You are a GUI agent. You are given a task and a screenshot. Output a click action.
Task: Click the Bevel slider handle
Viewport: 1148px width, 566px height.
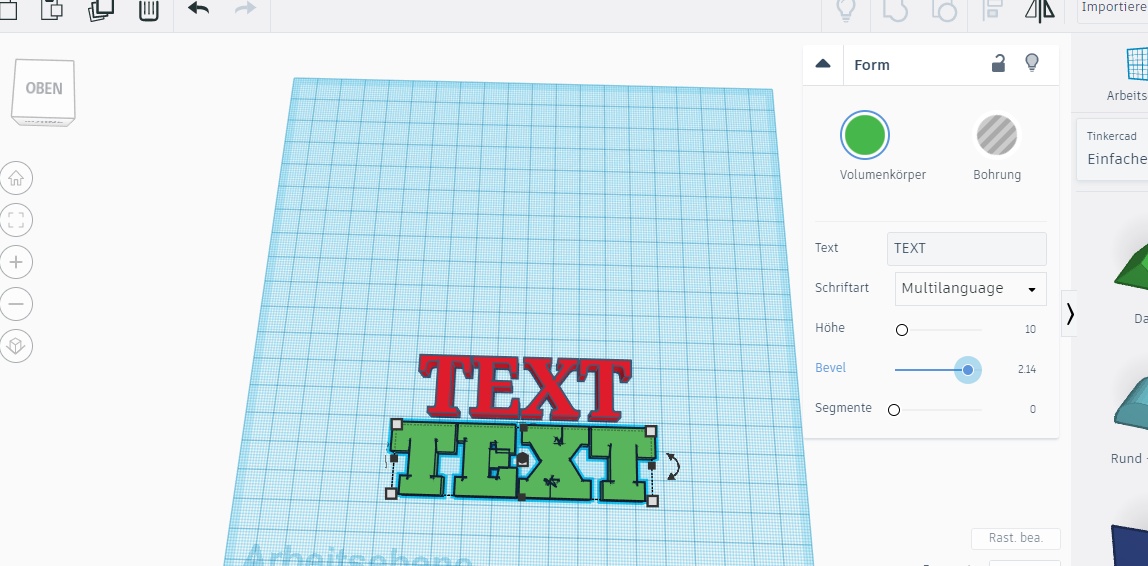[968, 370]
